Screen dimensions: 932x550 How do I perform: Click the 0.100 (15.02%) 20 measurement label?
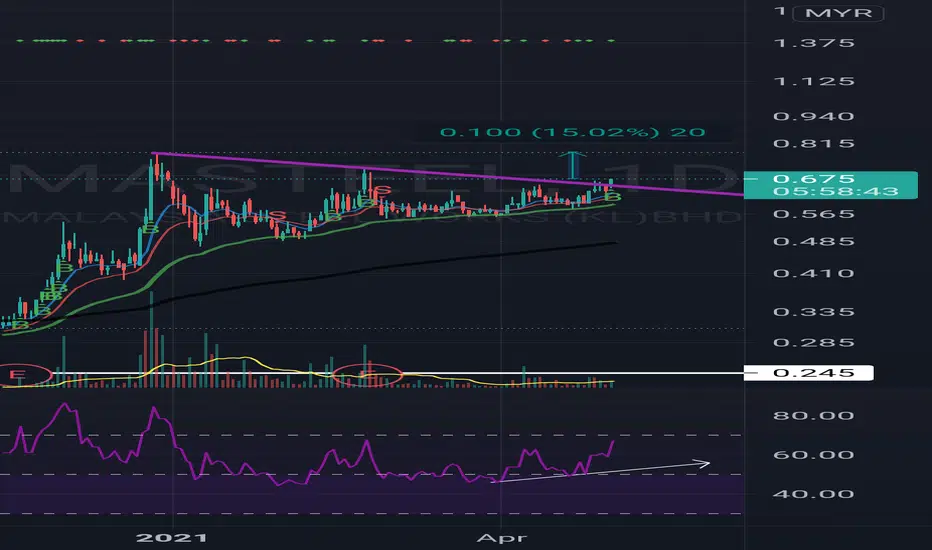pyautogui.click(x=572, y=132)
